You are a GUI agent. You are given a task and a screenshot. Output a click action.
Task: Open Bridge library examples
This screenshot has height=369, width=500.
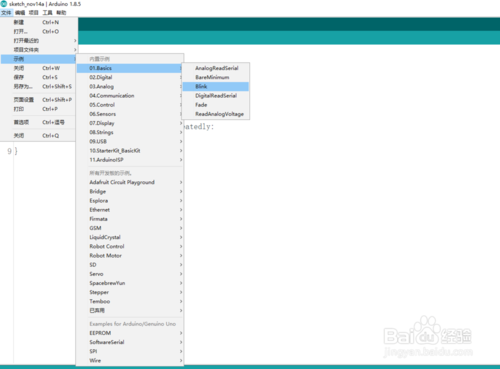130,191
